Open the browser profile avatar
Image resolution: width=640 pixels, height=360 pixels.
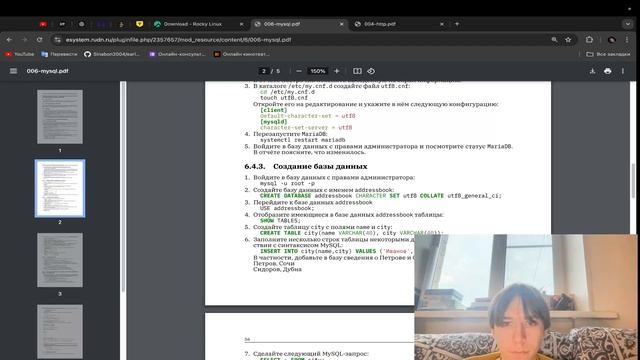coord(611,40)
